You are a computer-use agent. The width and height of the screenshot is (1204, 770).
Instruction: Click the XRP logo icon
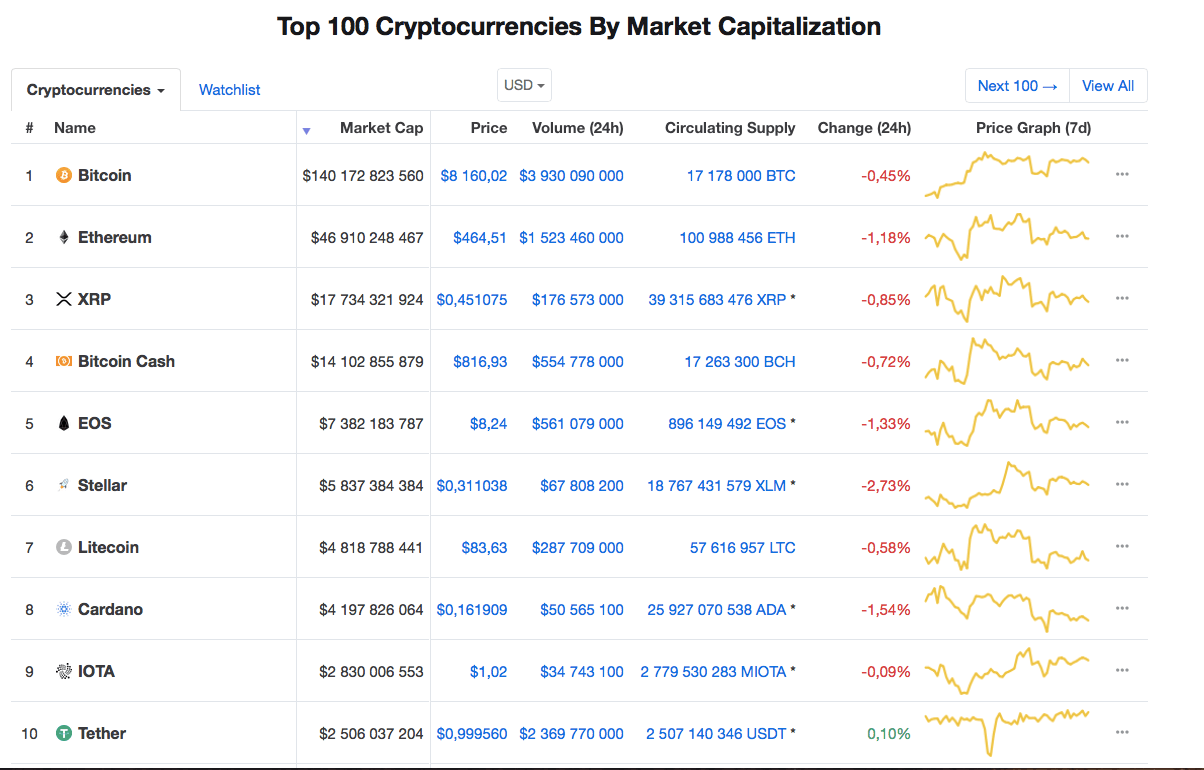tap(64, 299)
